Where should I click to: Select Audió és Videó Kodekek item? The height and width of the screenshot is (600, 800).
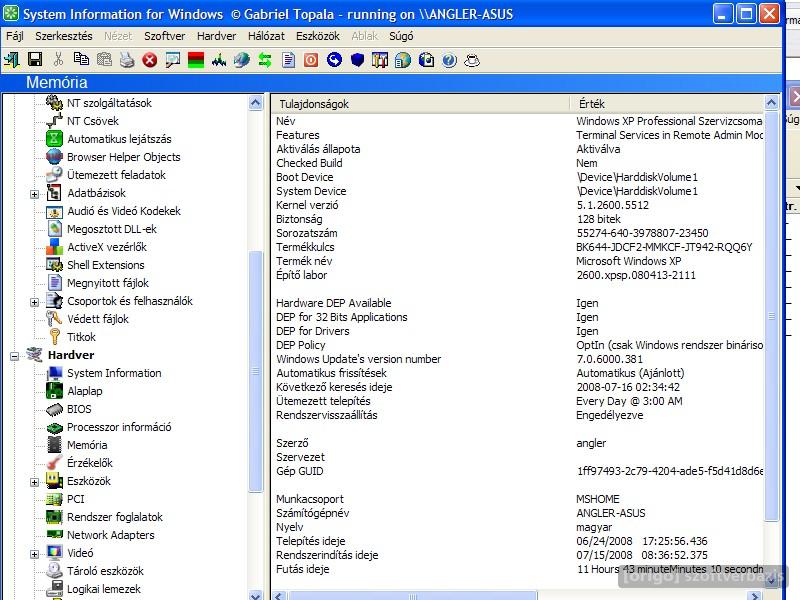tap(124, 211)
